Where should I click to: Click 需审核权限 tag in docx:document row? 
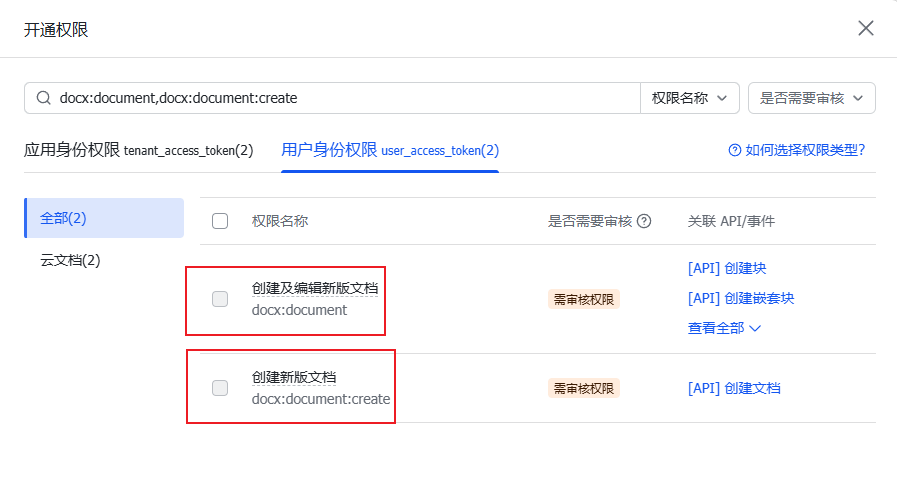coord(584,299)
